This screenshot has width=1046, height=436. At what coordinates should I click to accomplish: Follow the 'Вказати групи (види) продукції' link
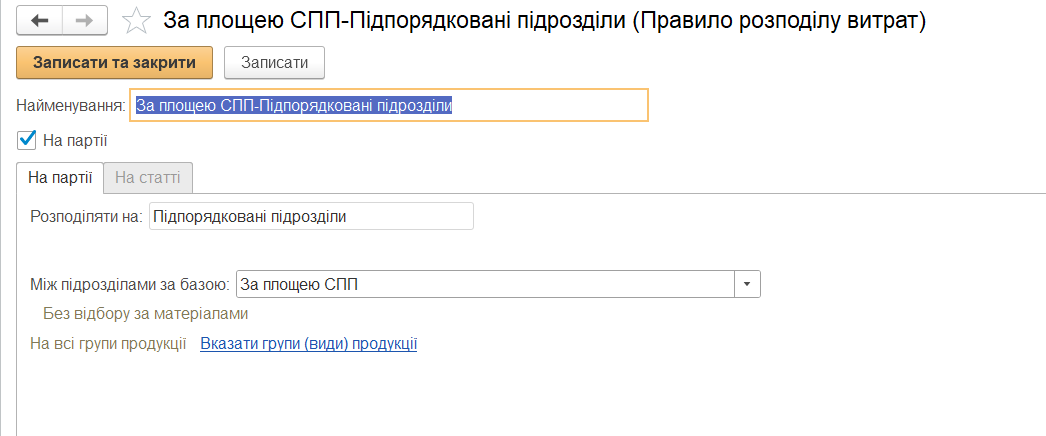[309, 344]
